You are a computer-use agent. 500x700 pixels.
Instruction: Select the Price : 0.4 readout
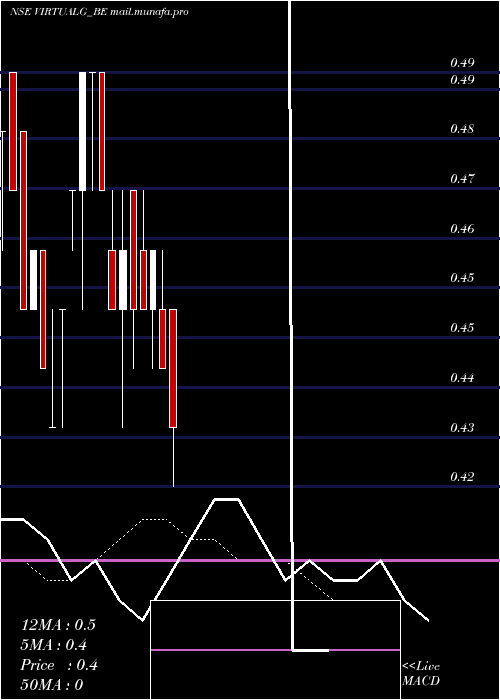(59, 665)
